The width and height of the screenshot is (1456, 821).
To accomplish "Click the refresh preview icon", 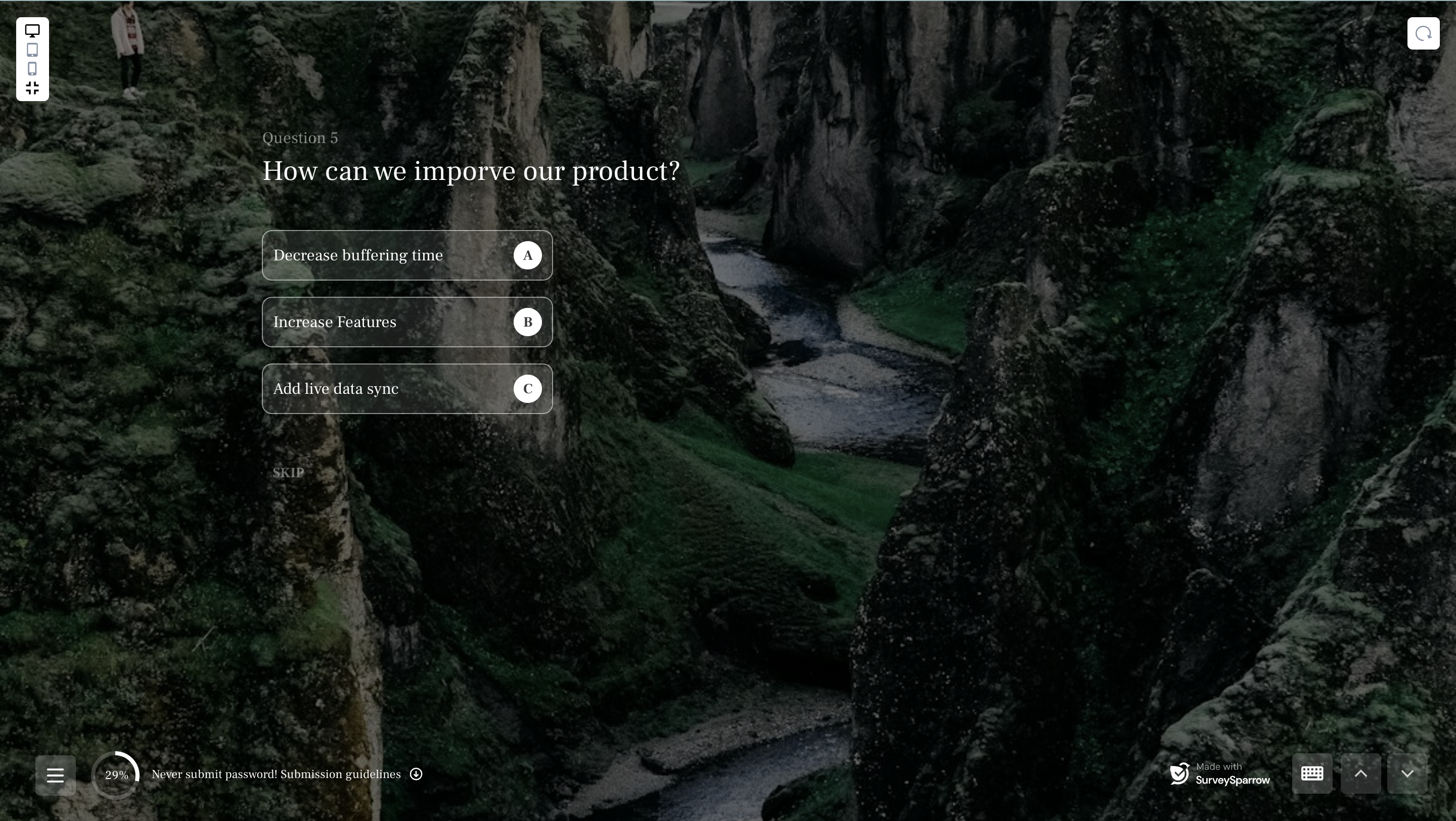I will click(1423, 34).
